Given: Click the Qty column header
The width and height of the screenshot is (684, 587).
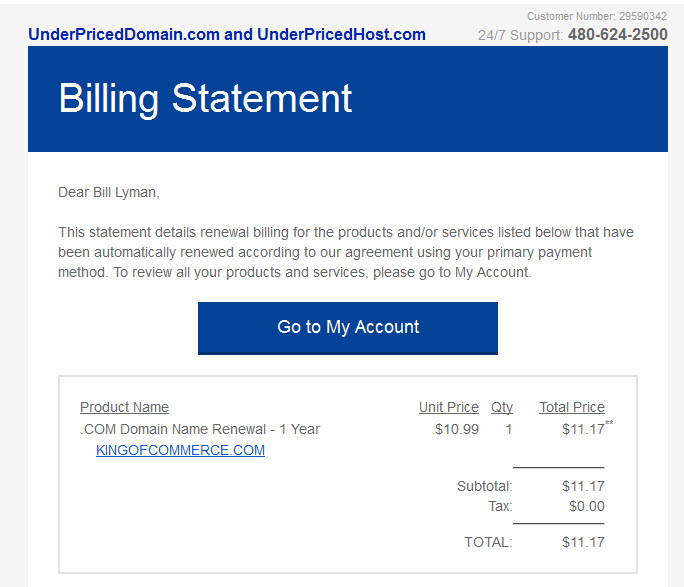Looking at the screenshot, I should tap(502, 407).
